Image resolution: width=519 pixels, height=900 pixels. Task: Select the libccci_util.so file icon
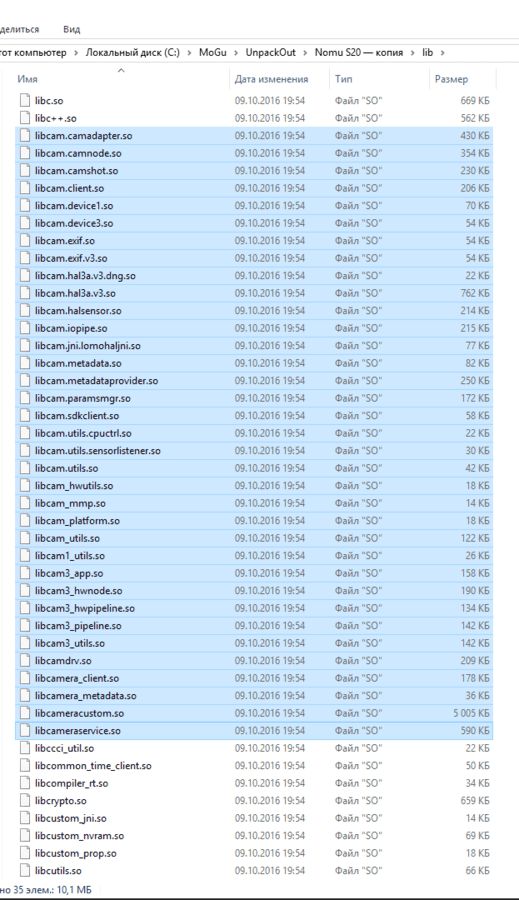(x=24, y=748)
